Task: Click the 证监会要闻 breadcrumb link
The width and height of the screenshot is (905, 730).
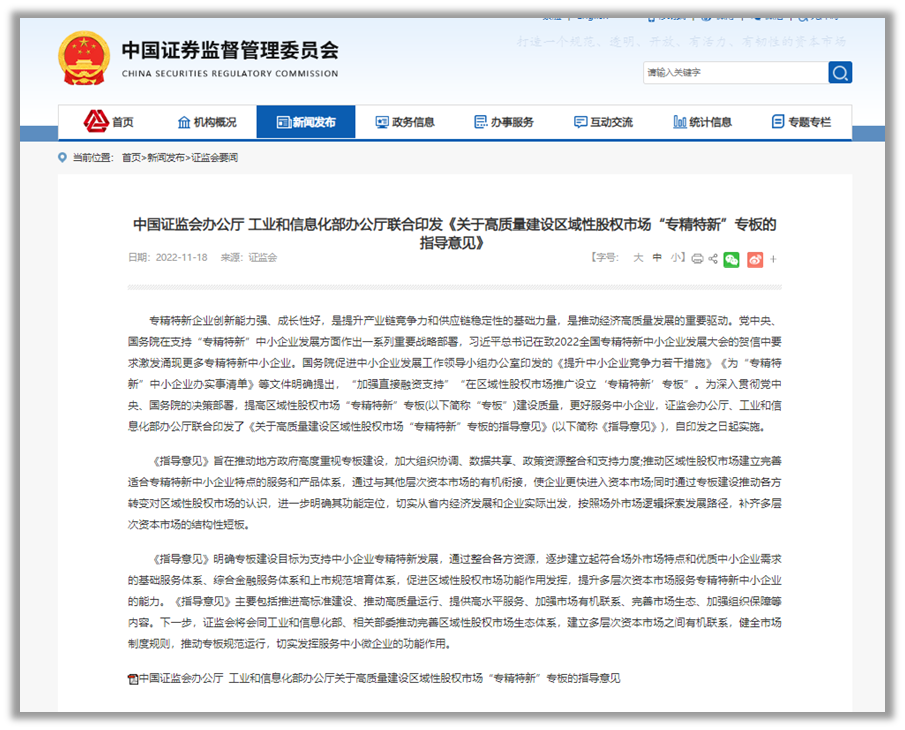Action: click(x=215, y=158)
